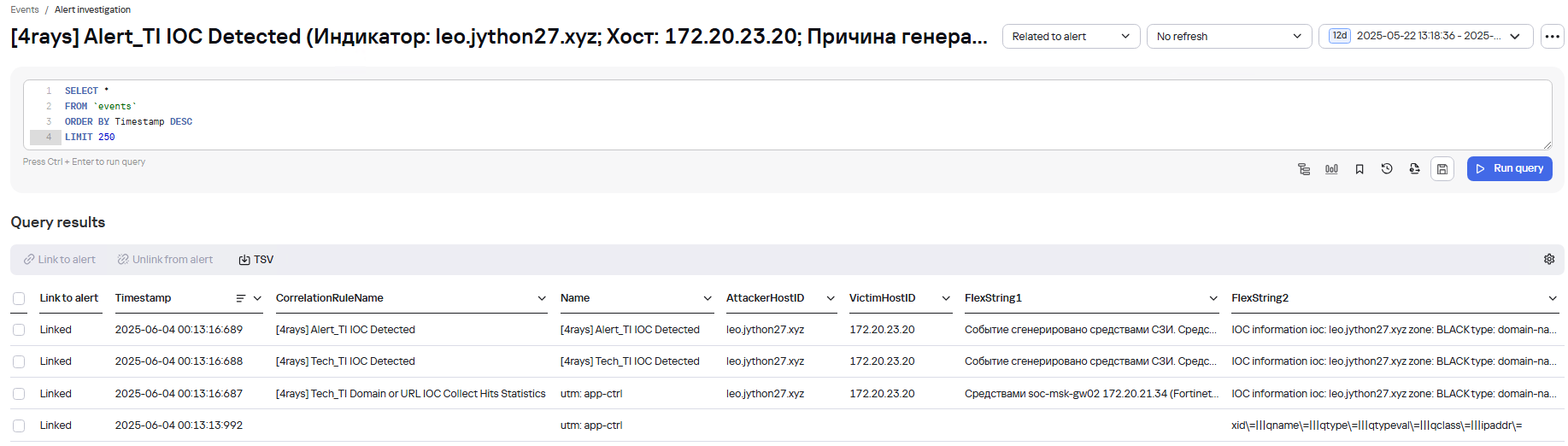This screenshot has height=446, width=1568.
Task: Open the three-dot more options menu
Action: [1553, 37]
